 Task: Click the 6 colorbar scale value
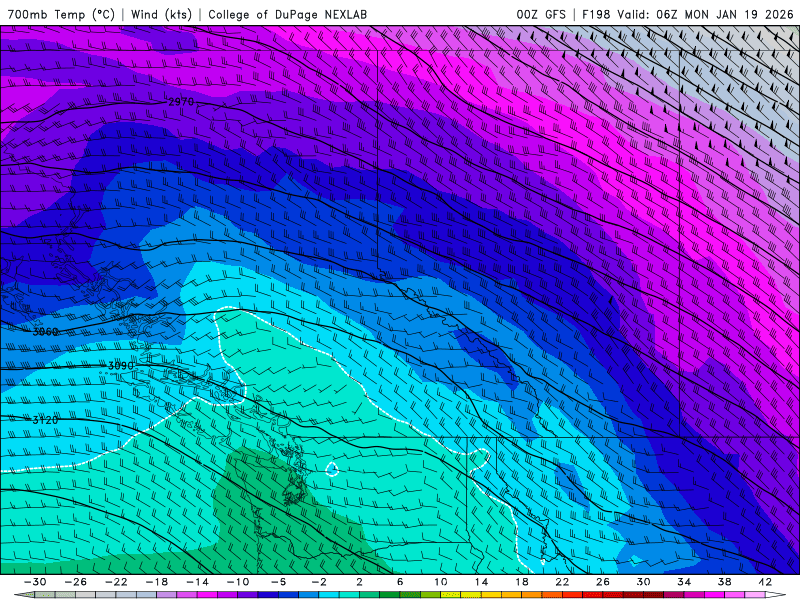[399, 582]
